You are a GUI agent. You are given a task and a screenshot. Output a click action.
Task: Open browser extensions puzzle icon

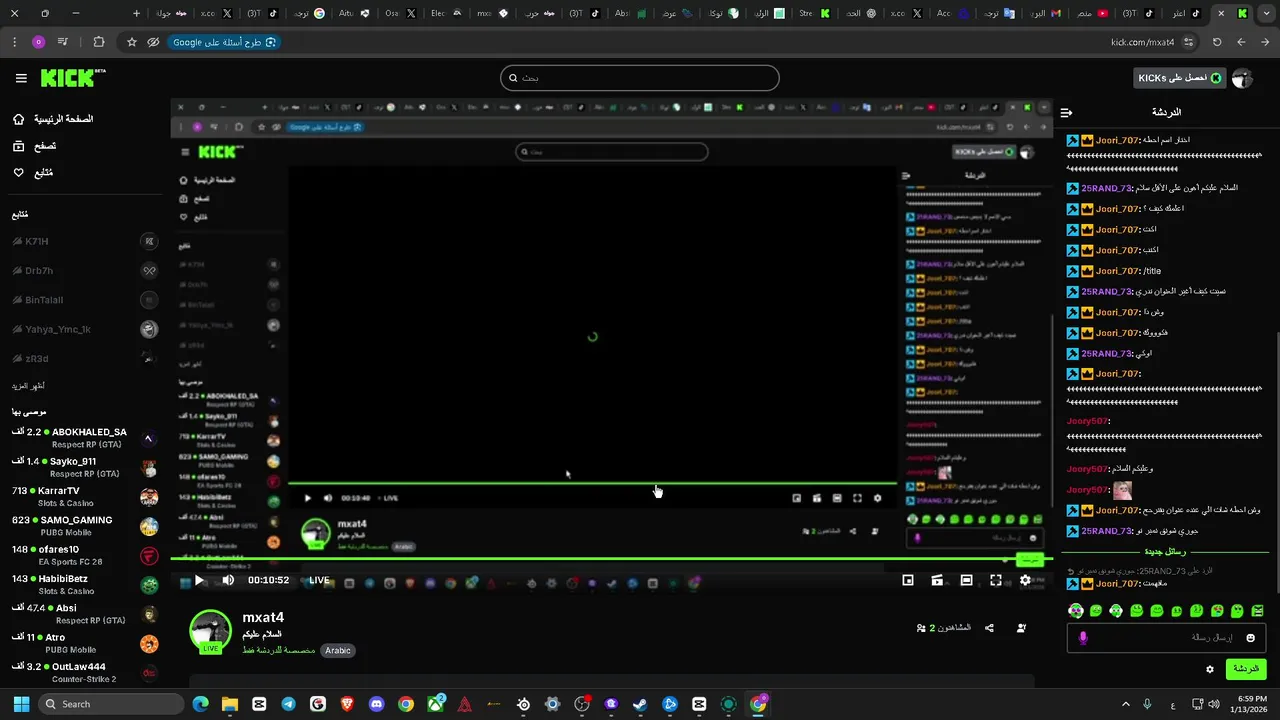(98, 42)
